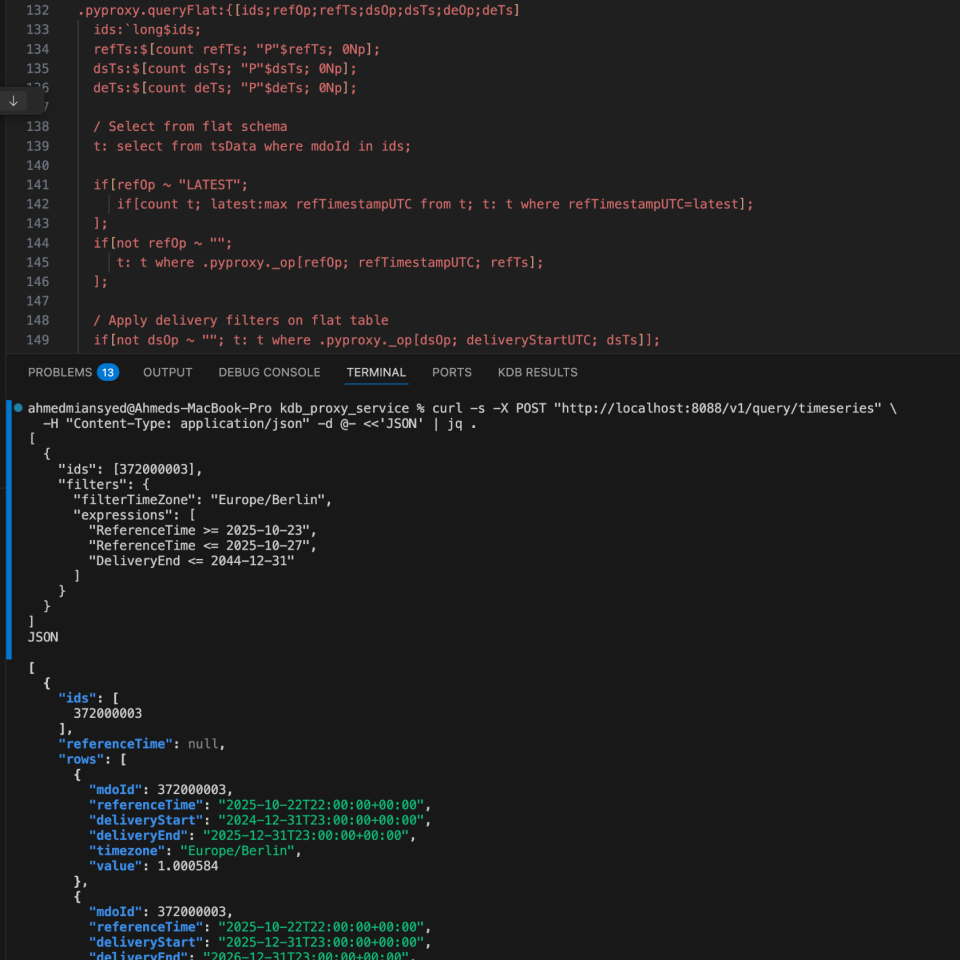View the KDB RESULTS tab
Image resolution: width=960 pixels, height=960 pixels.
(x=537, y=372)
